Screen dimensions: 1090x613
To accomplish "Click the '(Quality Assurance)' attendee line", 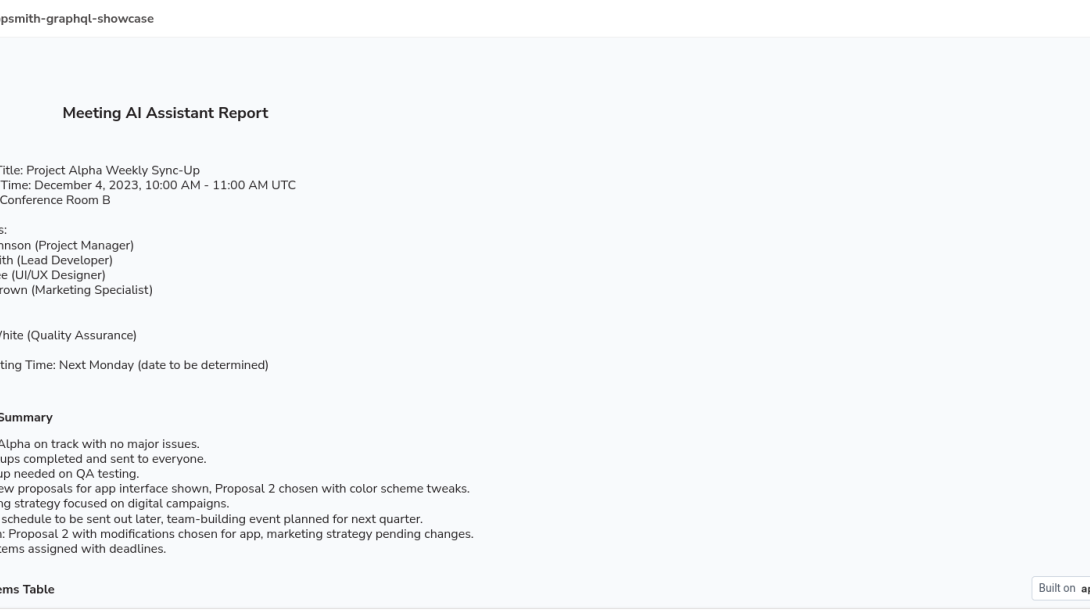I will (68, 335).
